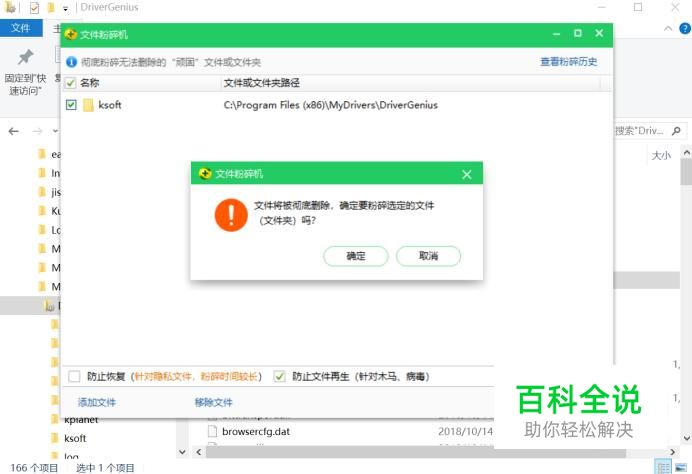Click the new folder icon in Explorer title bar
Screen dimensions: 692x474
tap(51, 8)
